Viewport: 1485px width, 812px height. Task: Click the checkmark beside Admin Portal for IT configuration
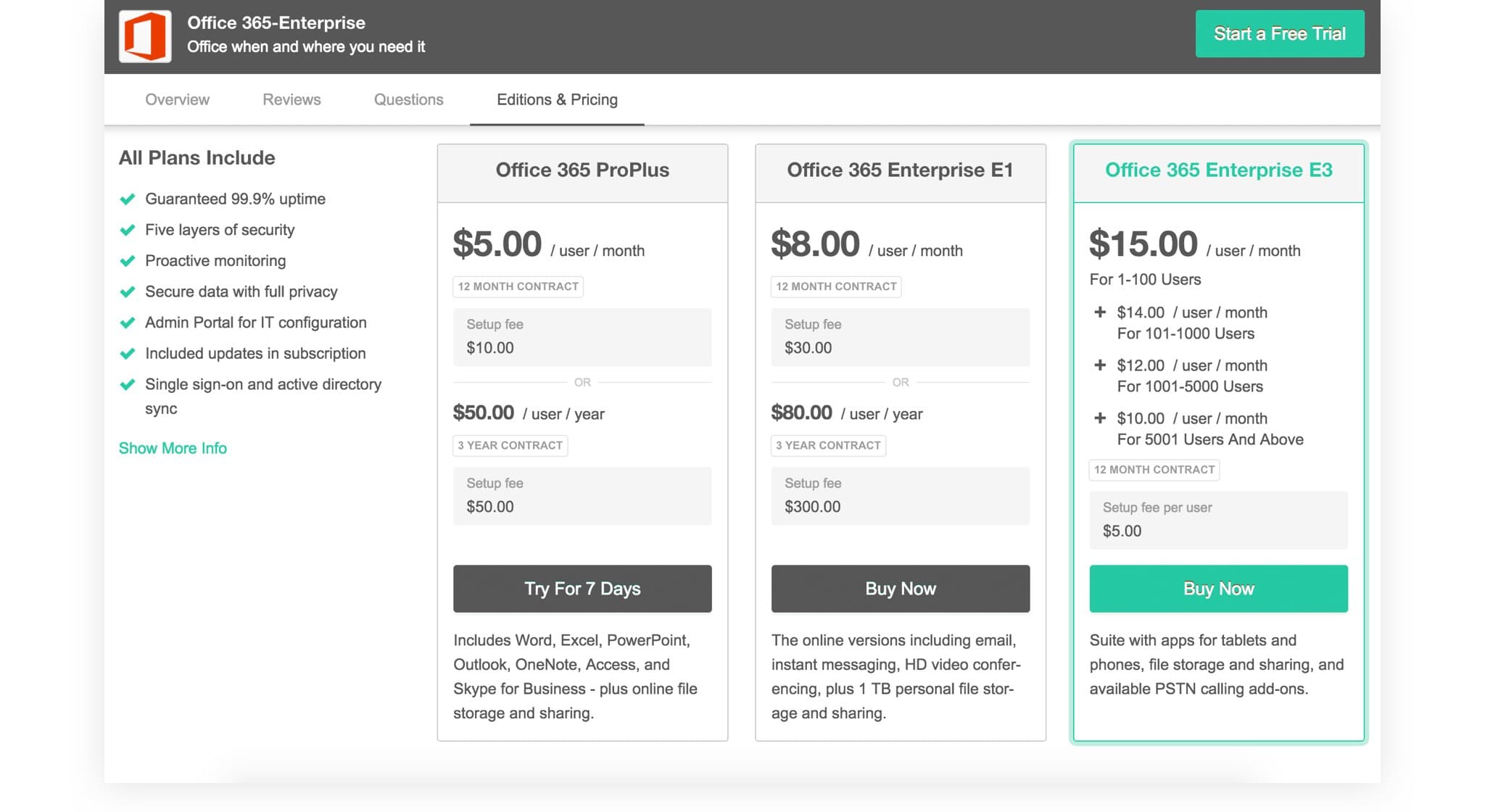(x=128, y=322)
